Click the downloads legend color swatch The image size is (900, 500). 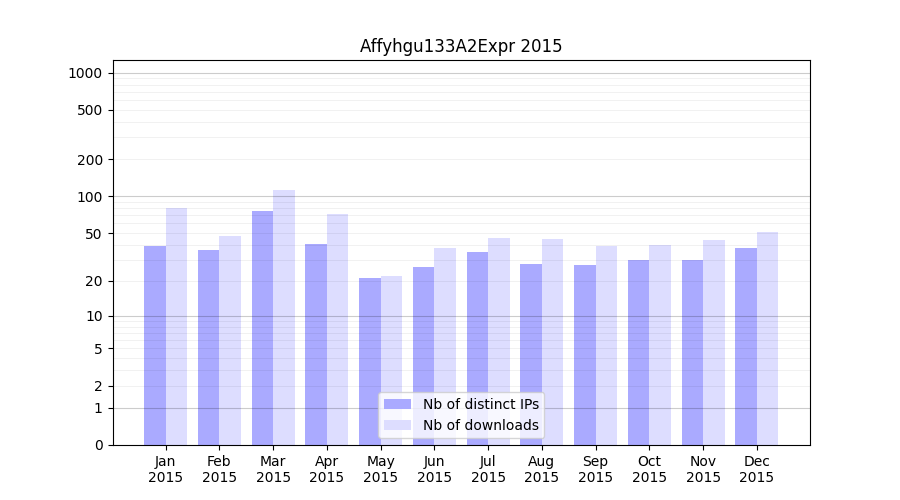[x=397, y=425]
